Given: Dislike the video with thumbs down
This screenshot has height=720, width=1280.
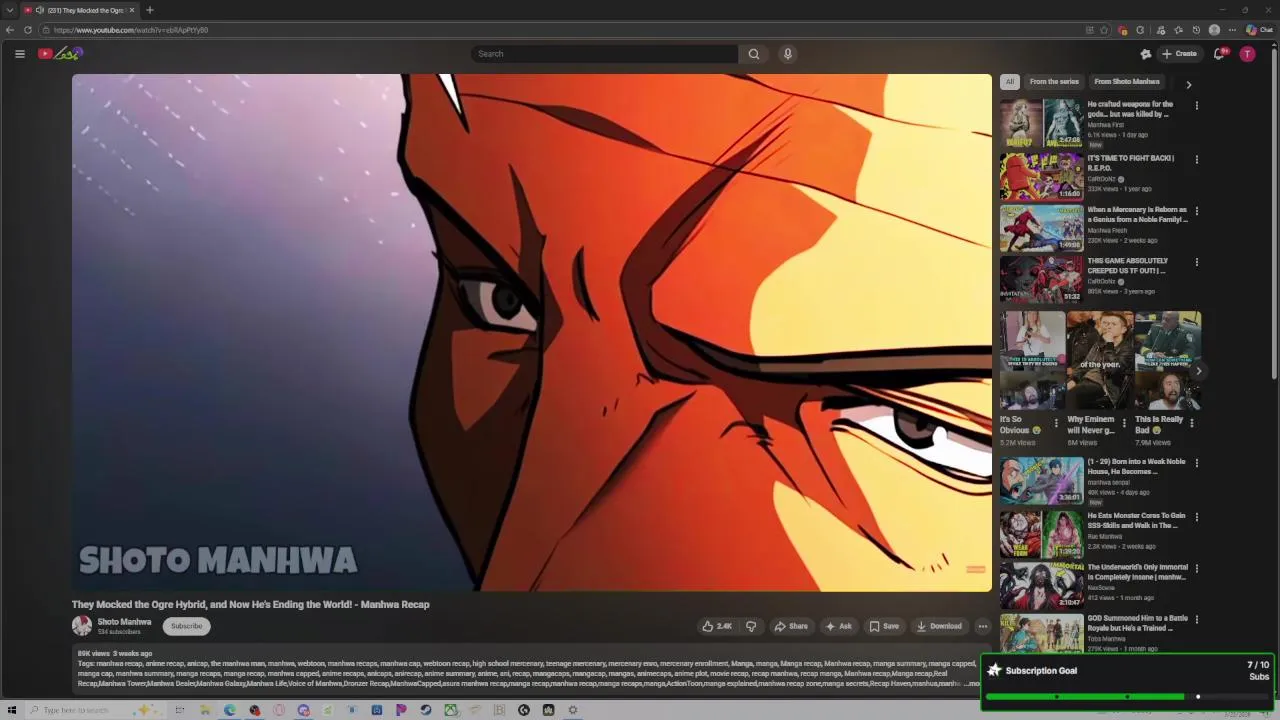Looking at the screenshot, I should (751, 626).
